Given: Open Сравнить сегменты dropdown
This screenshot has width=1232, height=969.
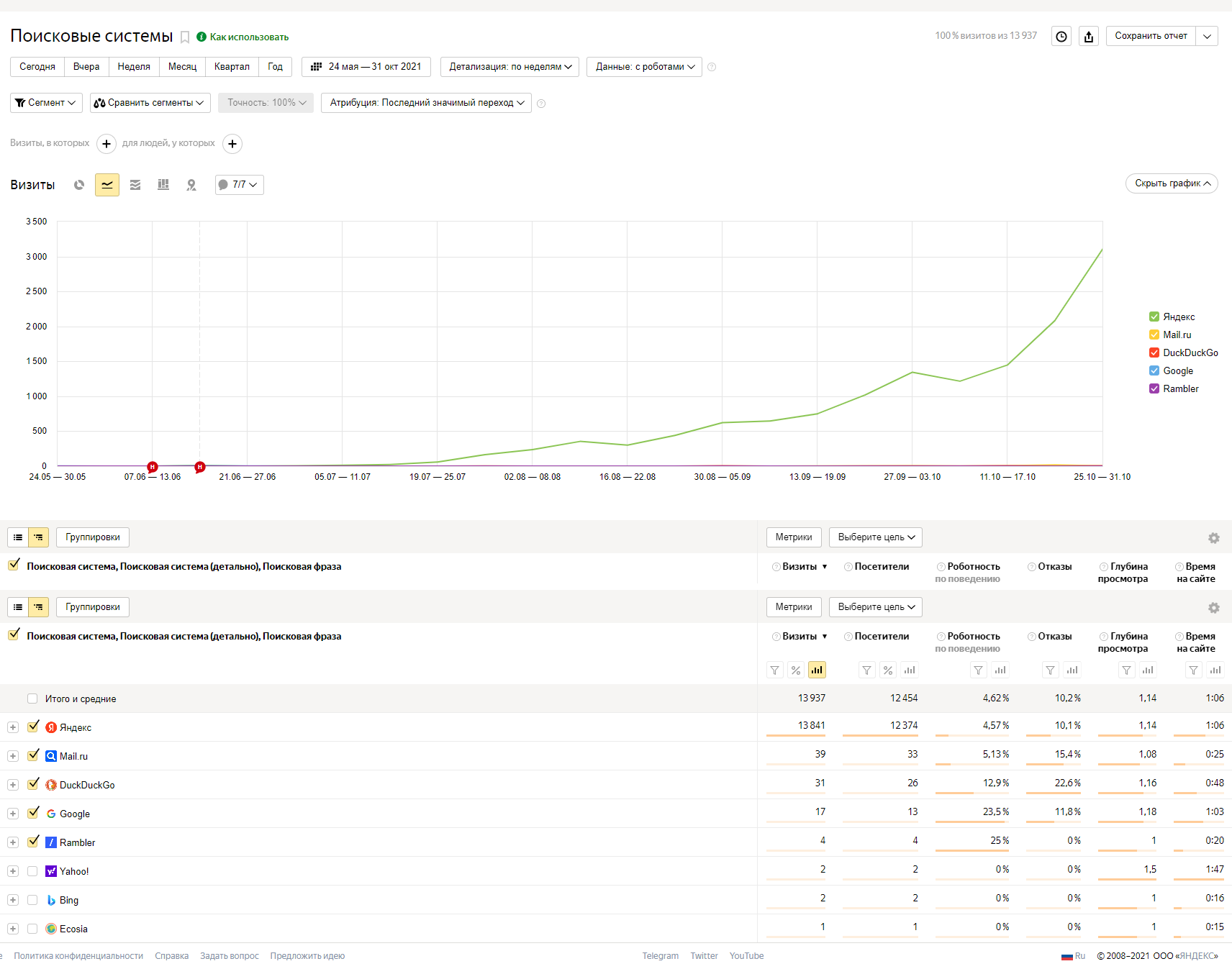Looking at the screenshot, I should point(150,103).
